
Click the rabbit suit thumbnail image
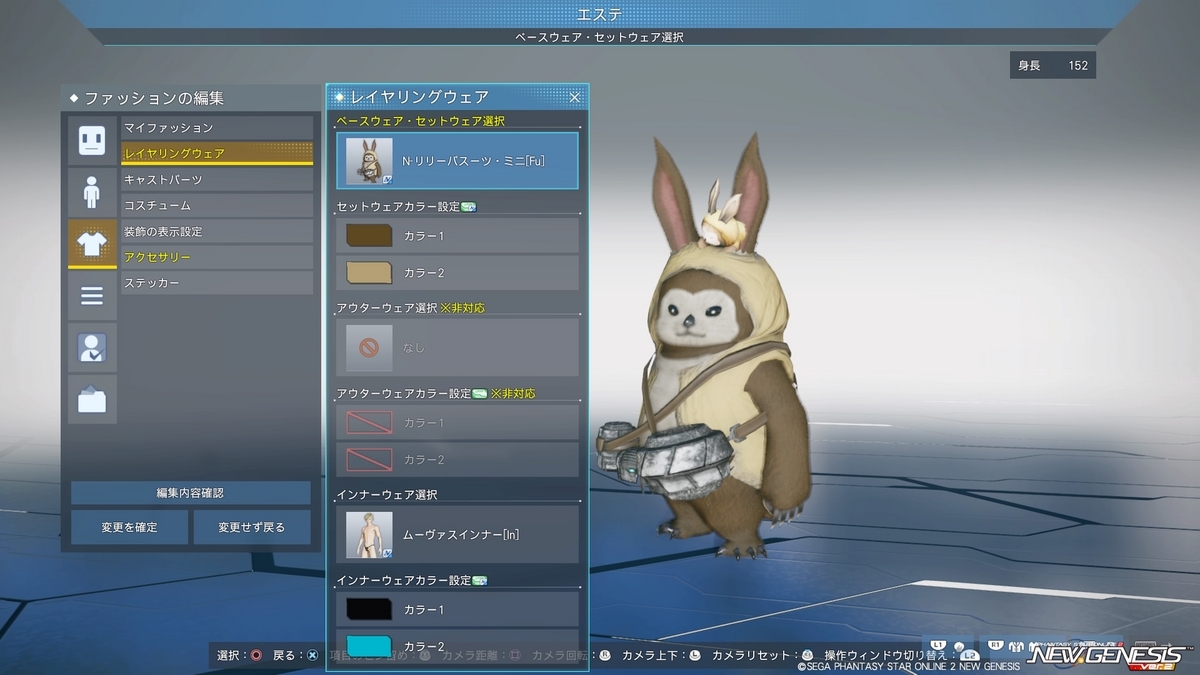(x=369, y=161)
